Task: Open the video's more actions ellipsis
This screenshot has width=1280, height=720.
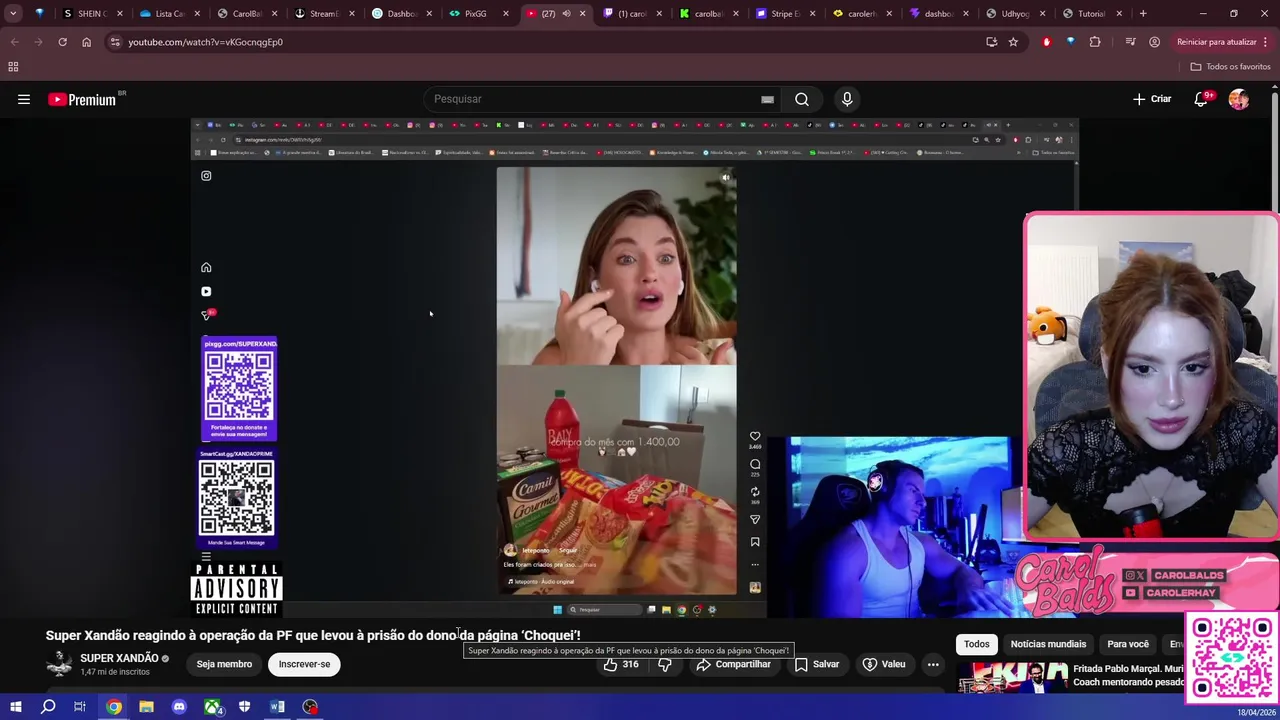Action: click(x=933, y=664)
